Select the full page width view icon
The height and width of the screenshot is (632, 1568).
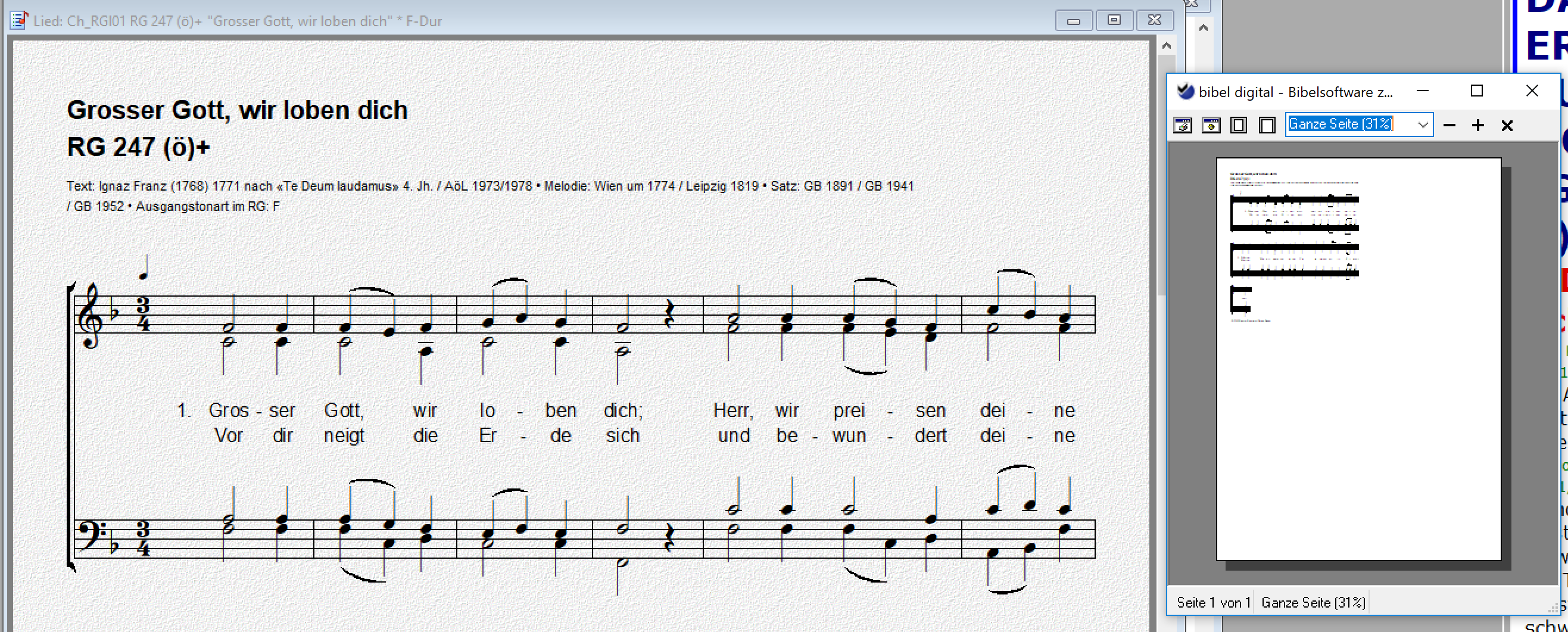point(1267,126)
